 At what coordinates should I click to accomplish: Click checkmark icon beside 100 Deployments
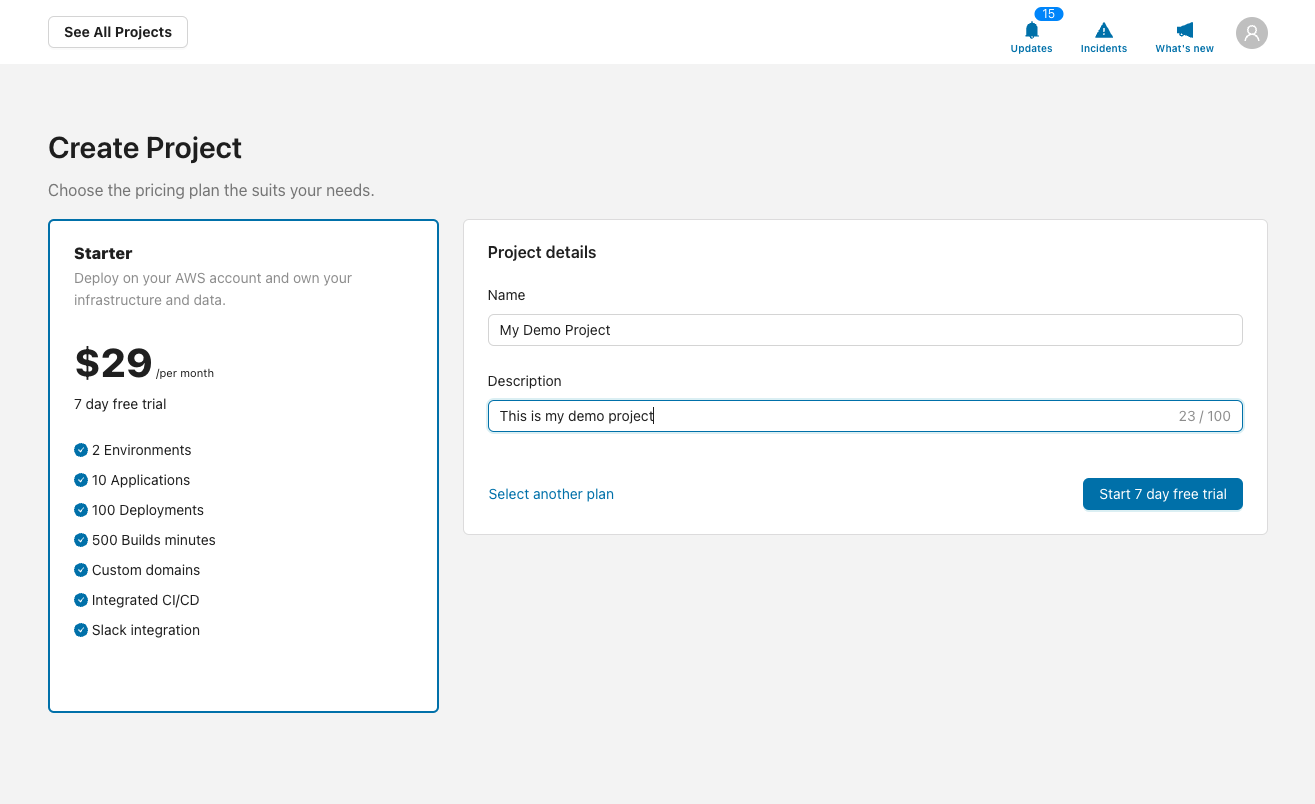point(81,510)
